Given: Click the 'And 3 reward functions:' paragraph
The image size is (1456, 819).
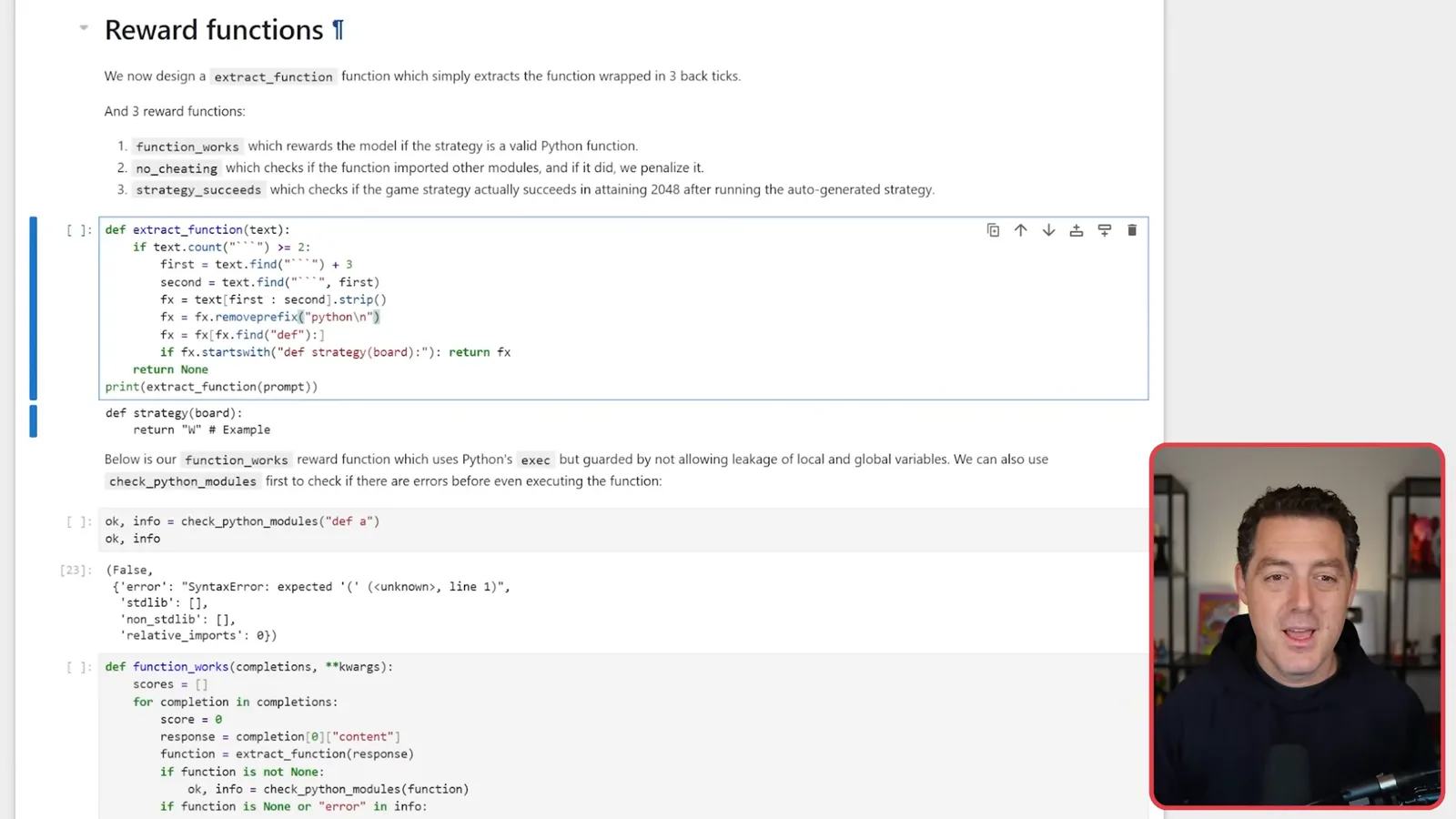Looking at the screenshot, I should (175, 111).
